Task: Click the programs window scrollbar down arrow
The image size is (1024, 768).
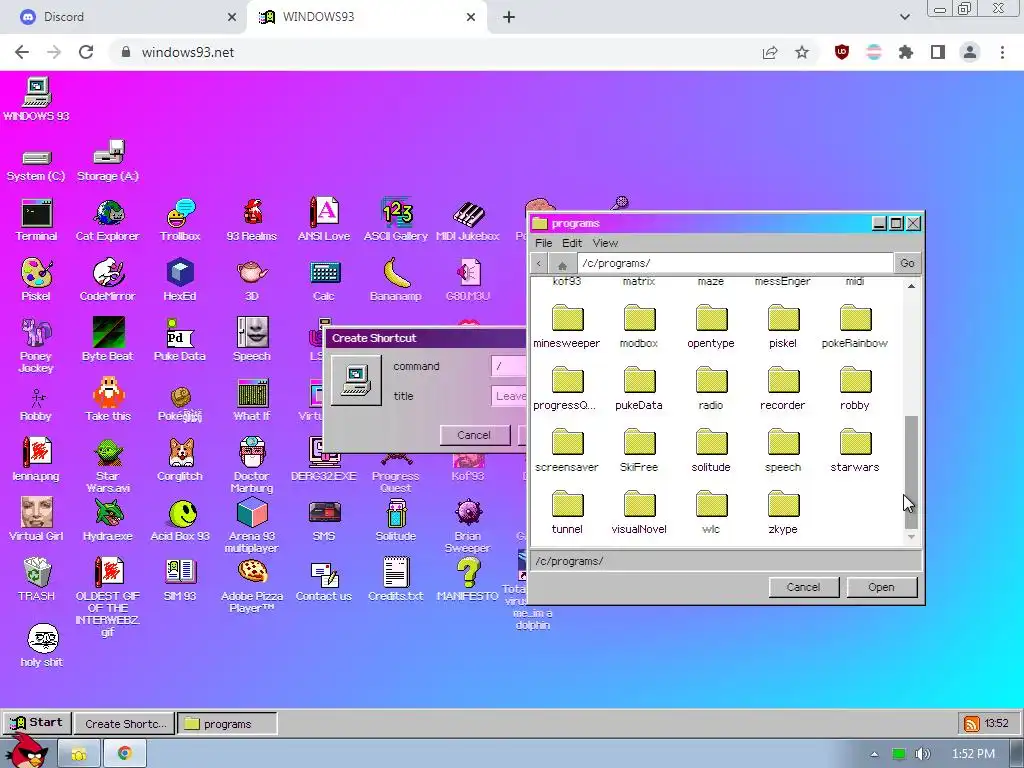Action: pos(911,537)
